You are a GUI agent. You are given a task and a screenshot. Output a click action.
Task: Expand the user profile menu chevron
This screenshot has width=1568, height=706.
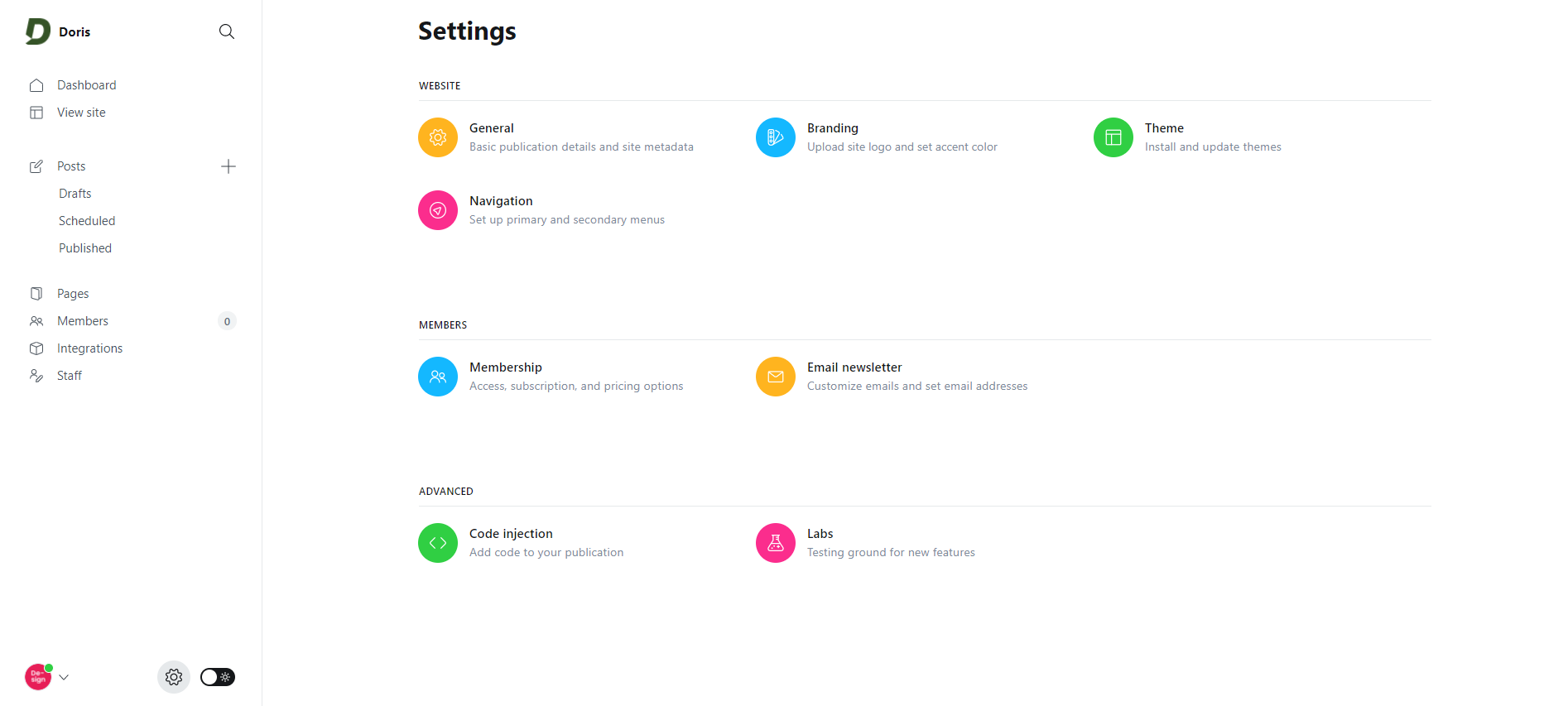[65, 677]
